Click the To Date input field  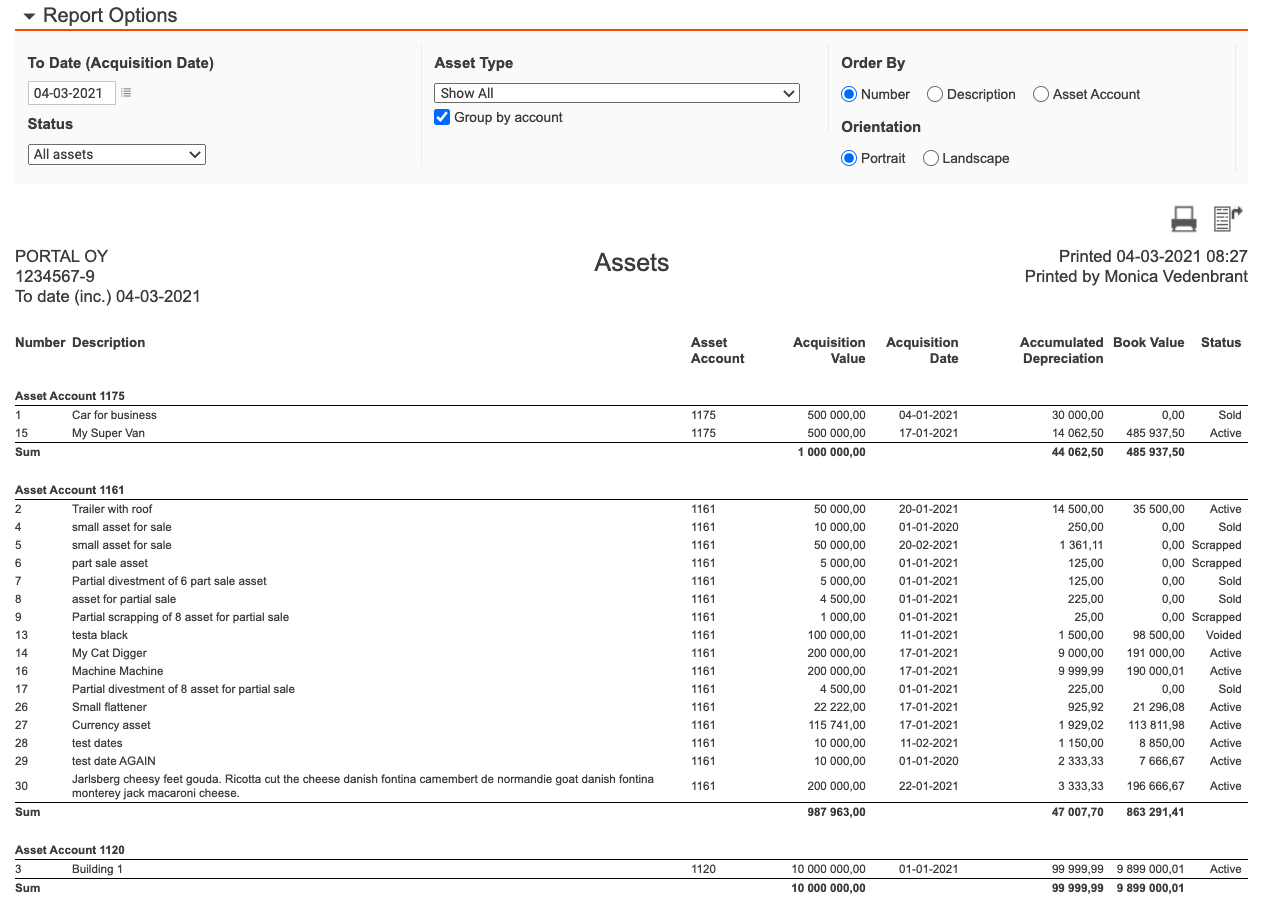[x=71, y=93]
